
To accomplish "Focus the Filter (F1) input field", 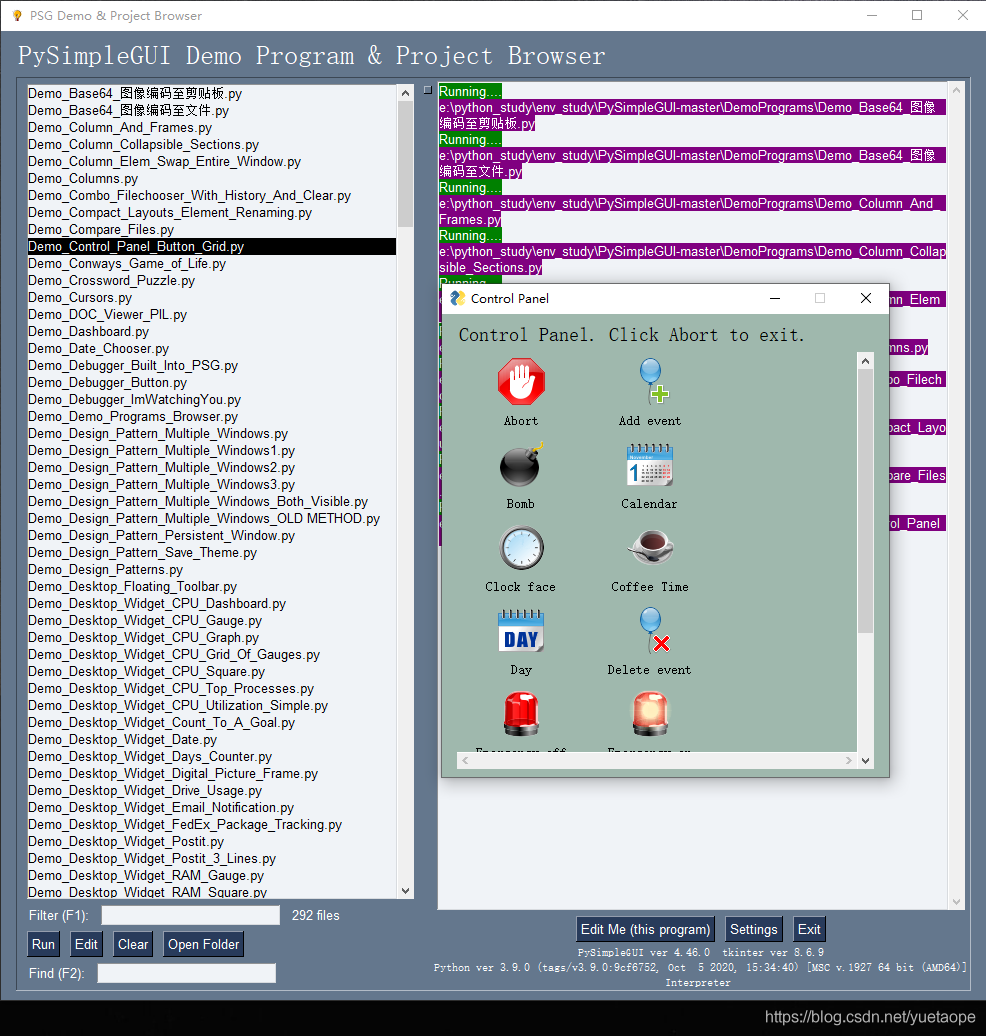I will [190, 915].
